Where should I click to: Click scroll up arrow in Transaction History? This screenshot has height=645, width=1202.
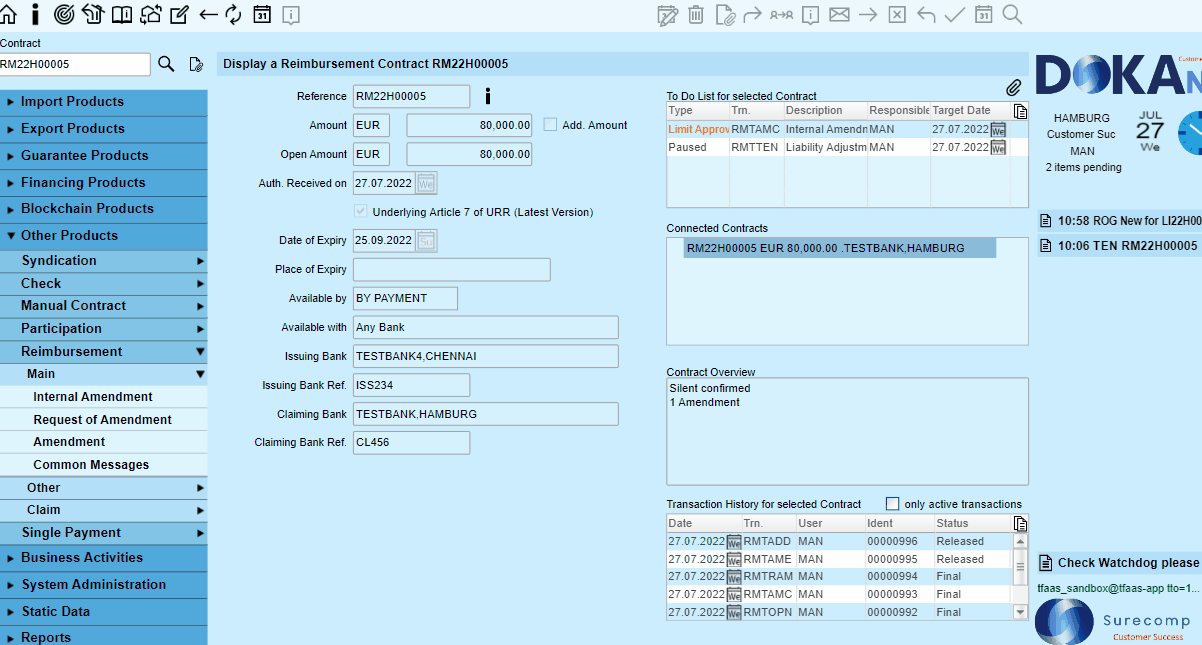point(1020,541)
